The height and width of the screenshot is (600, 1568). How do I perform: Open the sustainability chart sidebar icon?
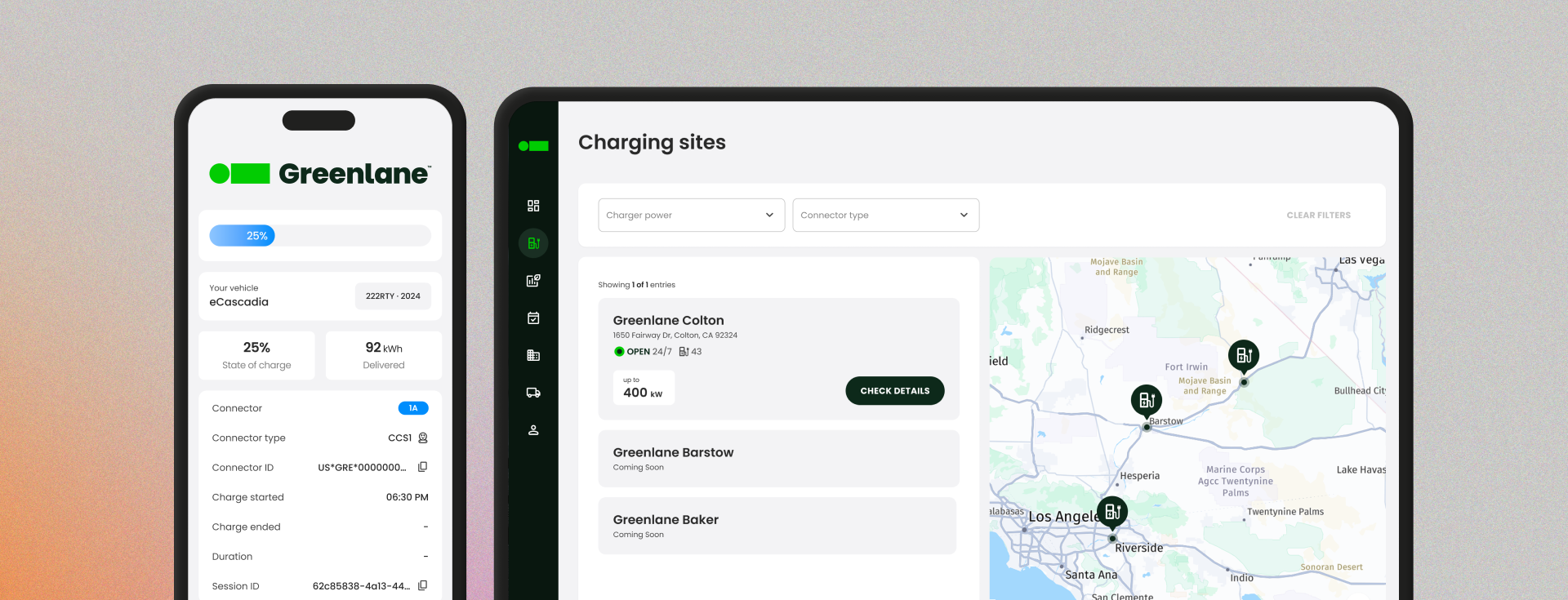(x=533, y=281)
